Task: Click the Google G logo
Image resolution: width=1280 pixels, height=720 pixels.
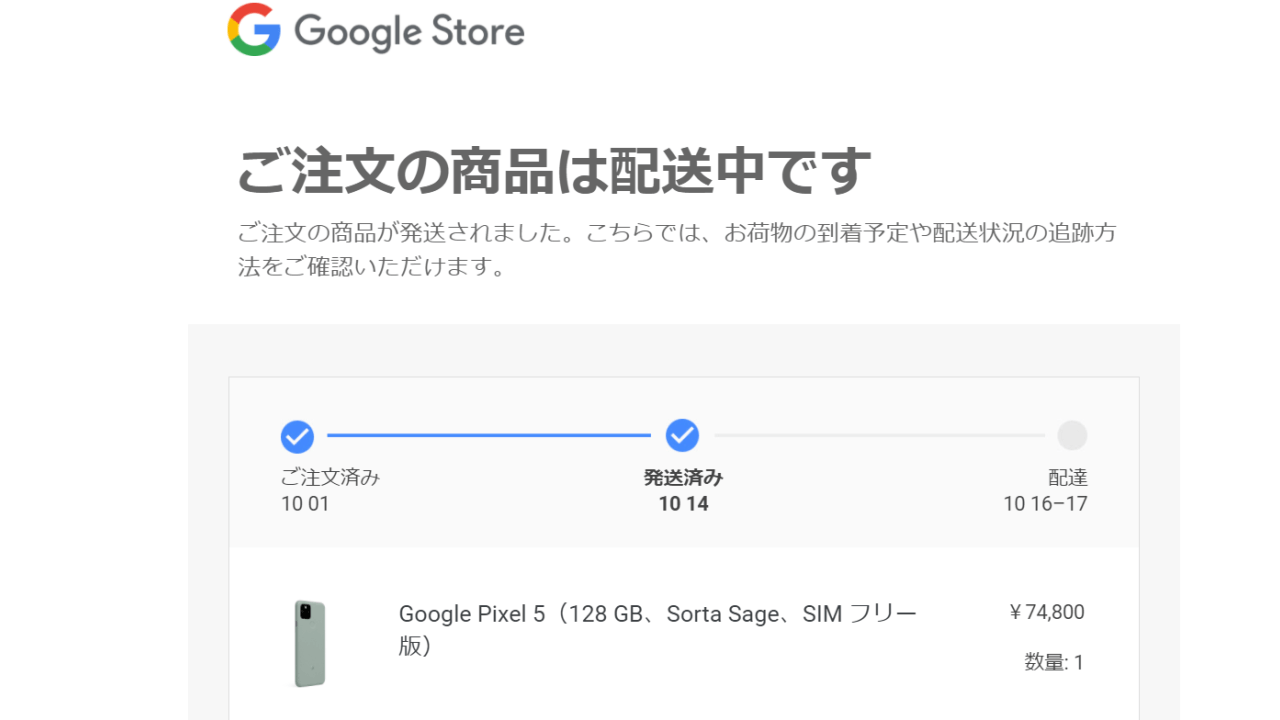Action: coord(254,30)
